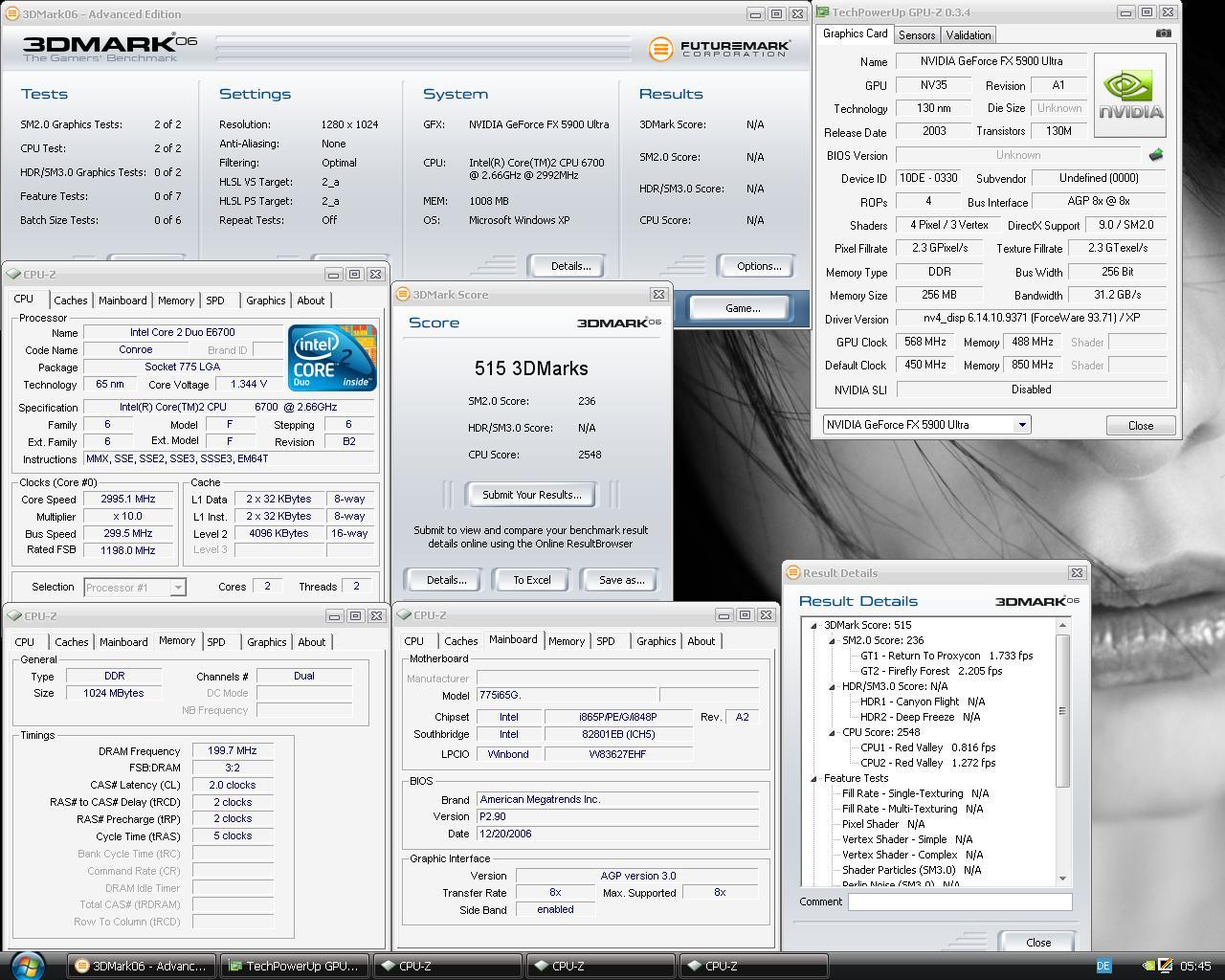The width and height of the screenshot is (1225, 980).
Task: Click the Game button in 3DMark06
Action: click(x=743, y=308)
